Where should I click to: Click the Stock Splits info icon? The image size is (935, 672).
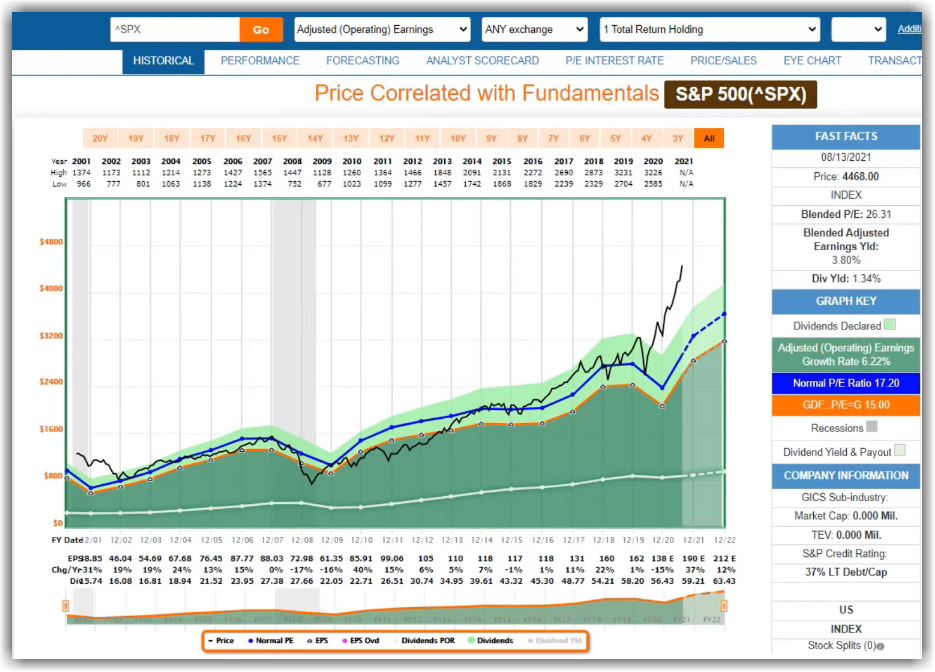[x=881, y=646]
